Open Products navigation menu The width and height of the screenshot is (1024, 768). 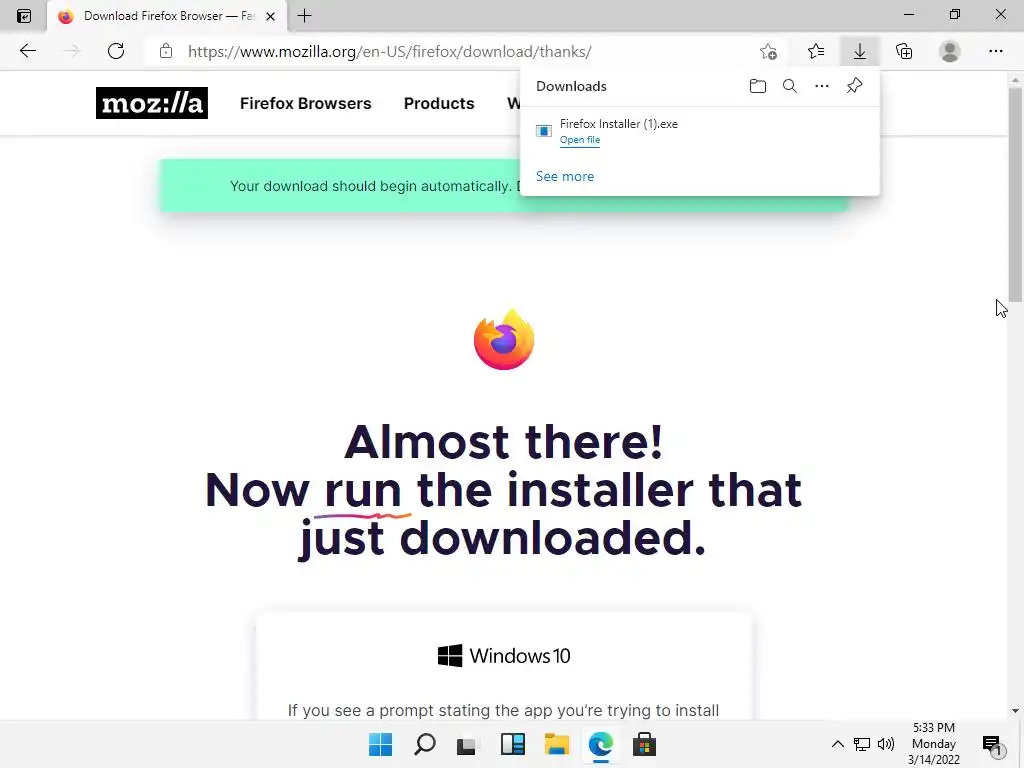tap(439, 103)
